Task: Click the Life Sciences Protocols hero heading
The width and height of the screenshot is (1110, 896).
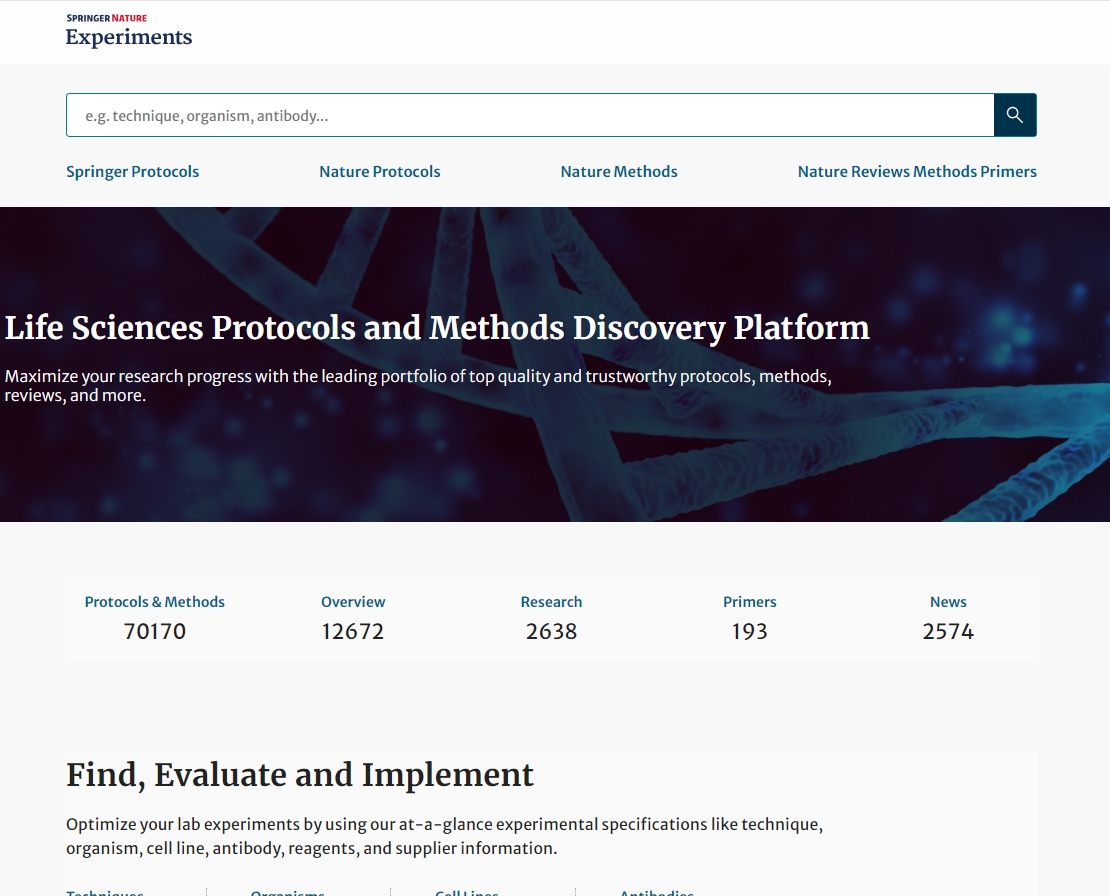Action: (437, 328)
